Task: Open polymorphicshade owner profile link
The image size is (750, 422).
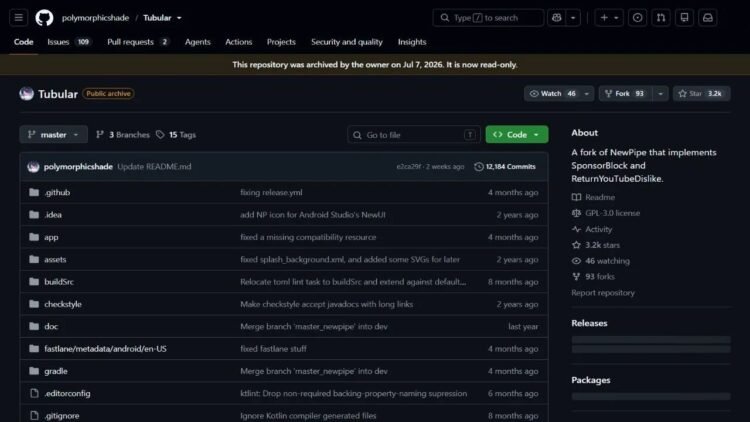Action: coord(95,18)
